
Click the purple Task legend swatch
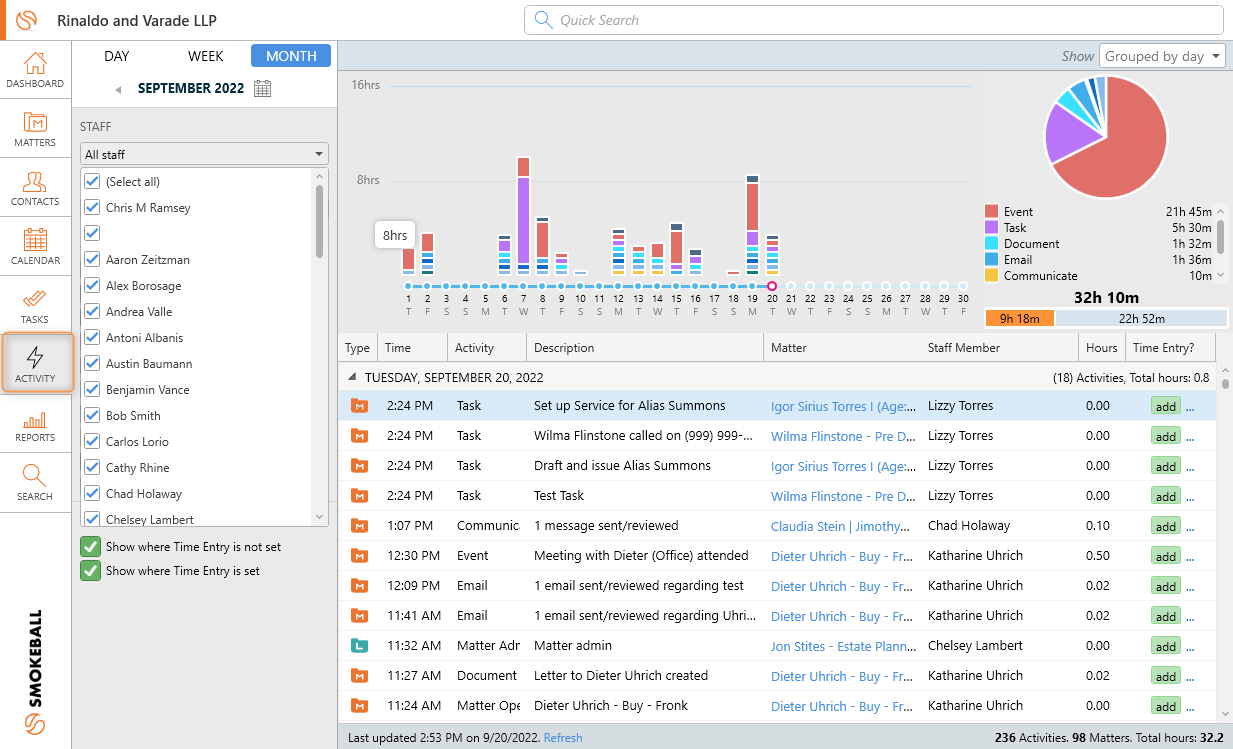pyautogui.click(x=991, y=228)
